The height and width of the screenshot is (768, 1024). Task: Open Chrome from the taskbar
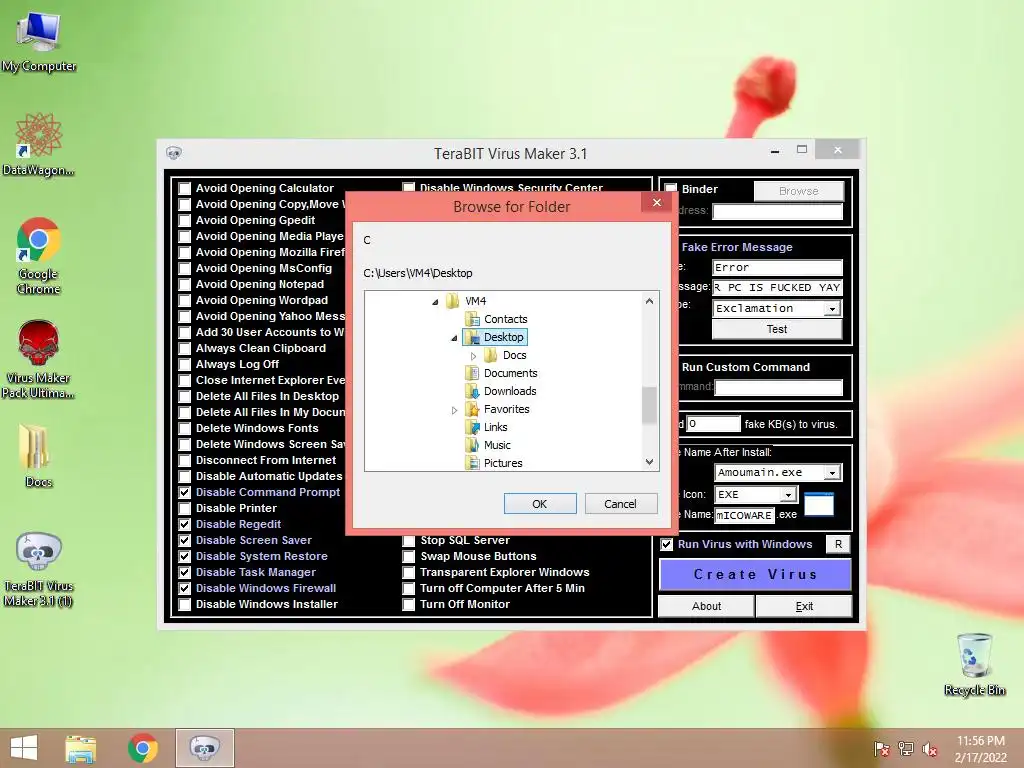[x=143, y=748]
